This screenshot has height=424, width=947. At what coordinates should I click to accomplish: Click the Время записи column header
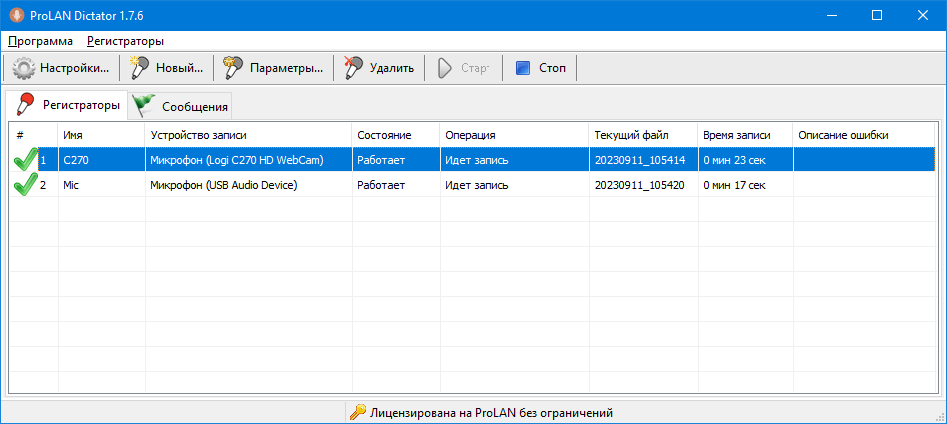point(744,135)
